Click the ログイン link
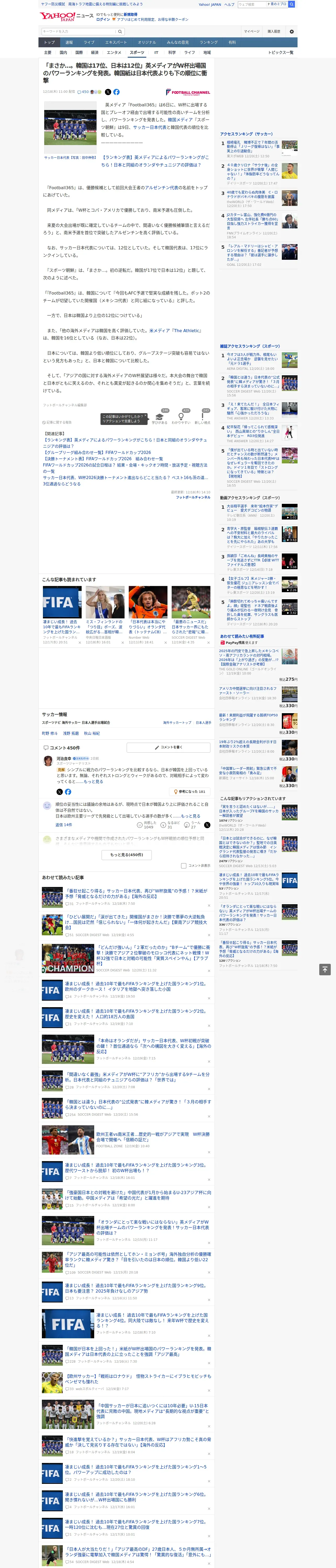Screen dimensions: 336x1568 (103, 20)
